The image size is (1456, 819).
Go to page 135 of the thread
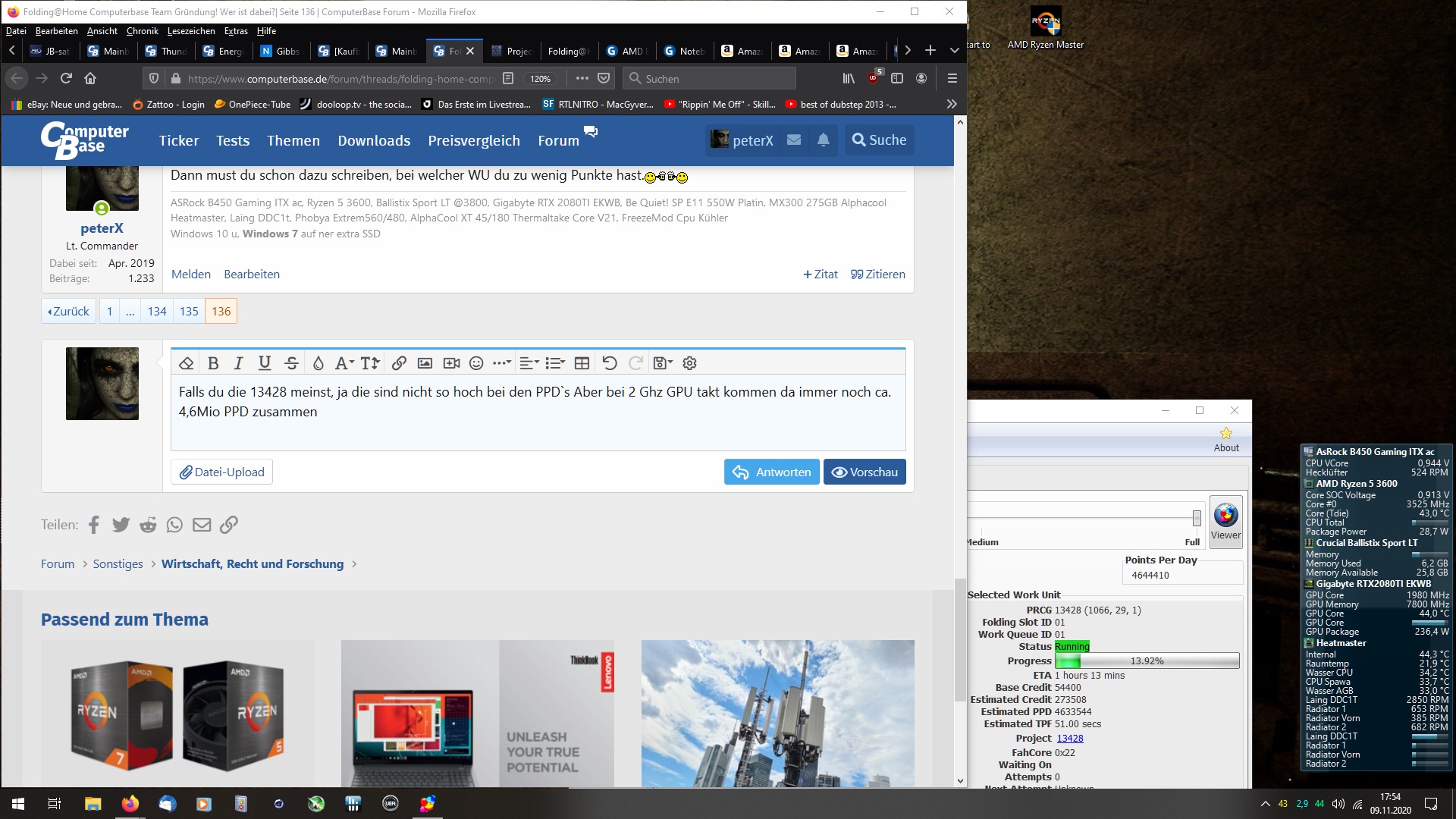coord(189,311)
